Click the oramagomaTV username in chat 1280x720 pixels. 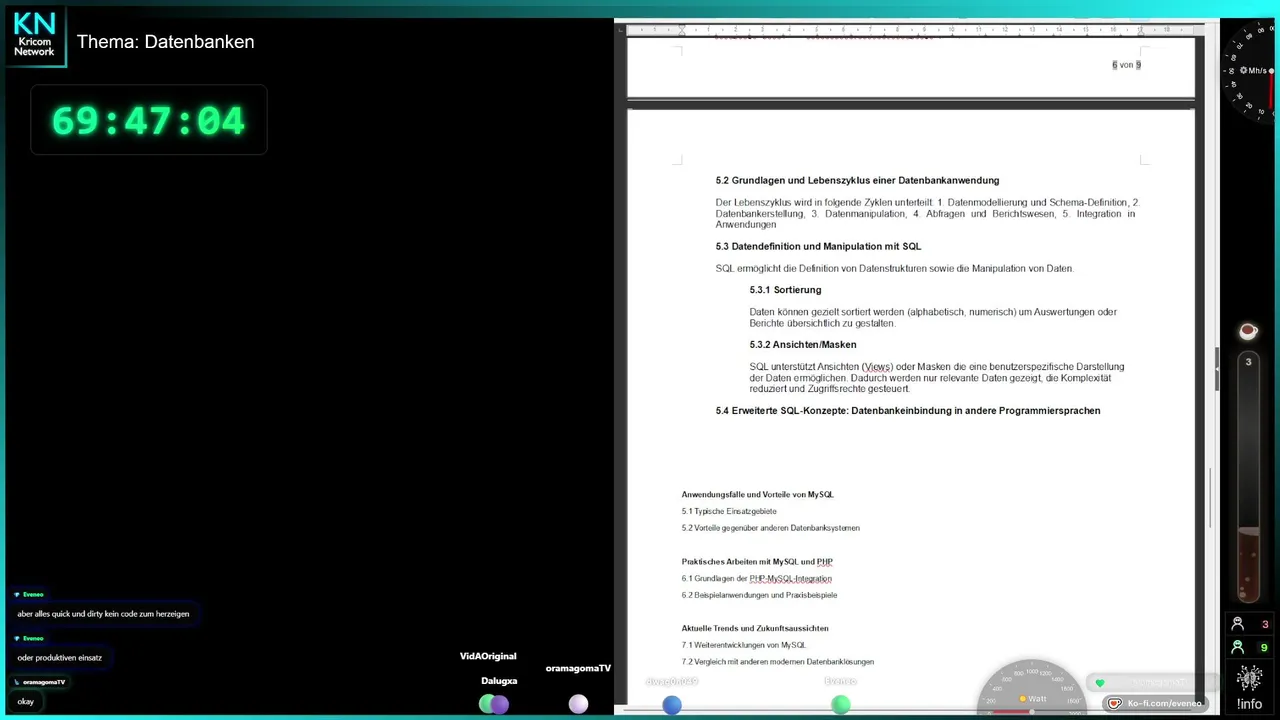point(44,682)
